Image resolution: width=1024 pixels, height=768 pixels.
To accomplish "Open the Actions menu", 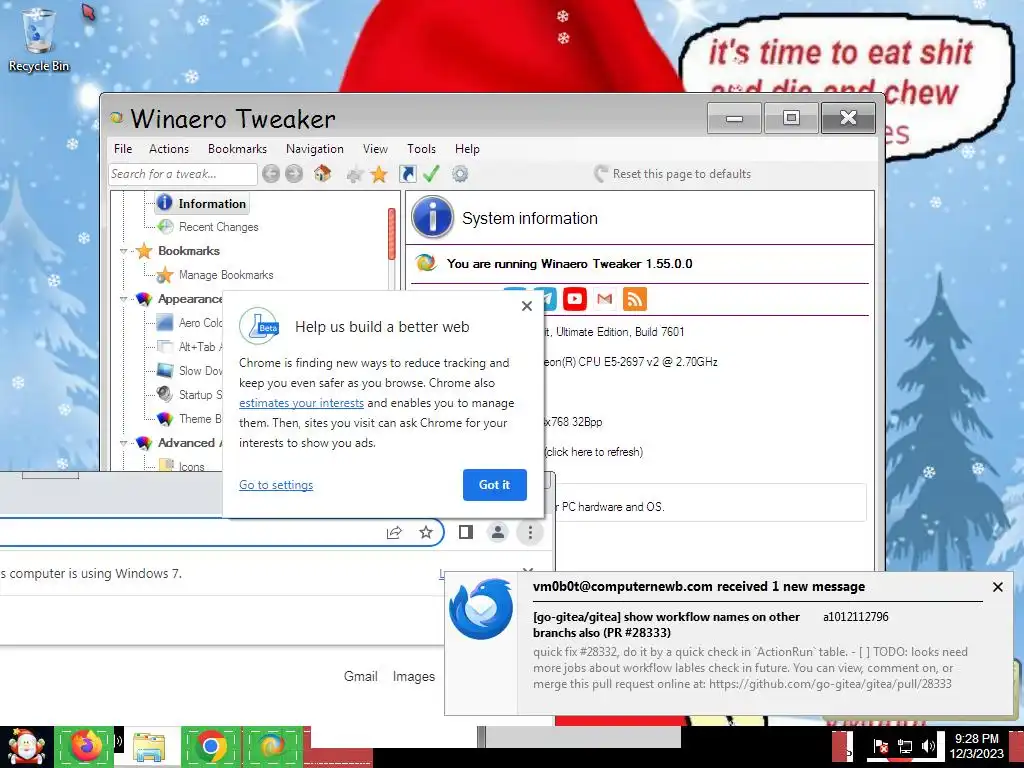I will click(x=168, y=149).
